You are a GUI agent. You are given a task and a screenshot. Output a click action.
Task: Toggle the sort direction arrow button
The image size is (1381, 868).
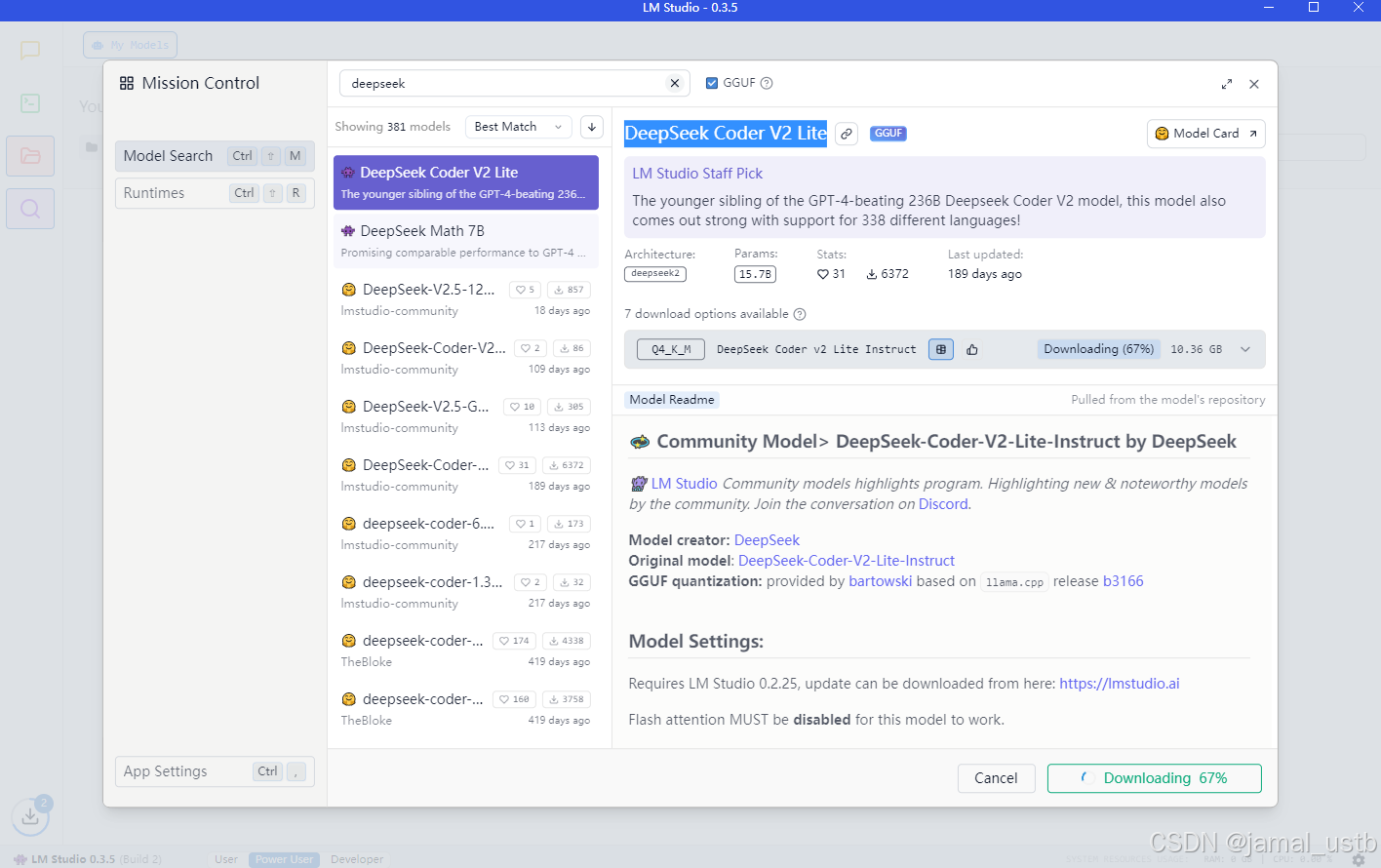tap(591, 127)
